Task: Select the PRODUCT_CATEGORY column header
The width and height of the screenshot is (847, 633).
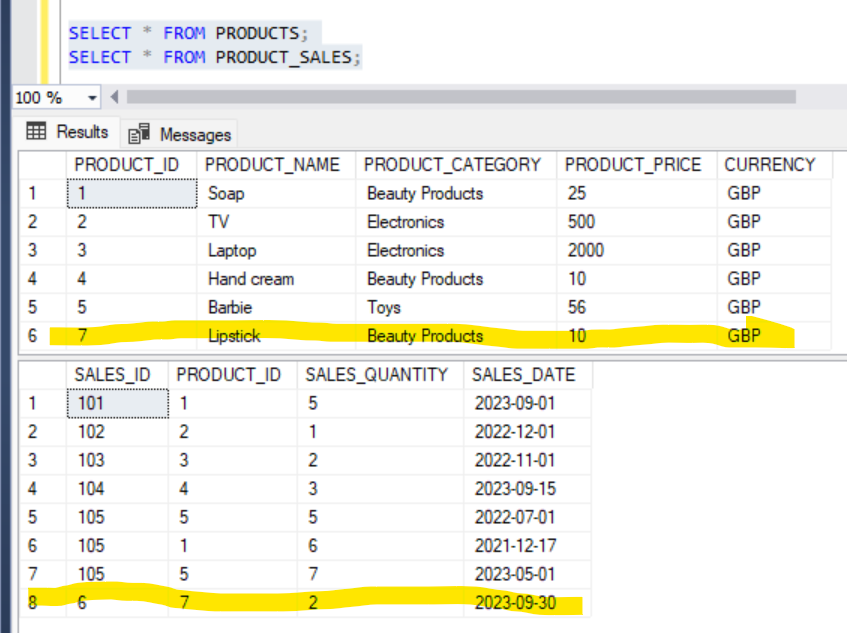Action: [x=452, y=165]
